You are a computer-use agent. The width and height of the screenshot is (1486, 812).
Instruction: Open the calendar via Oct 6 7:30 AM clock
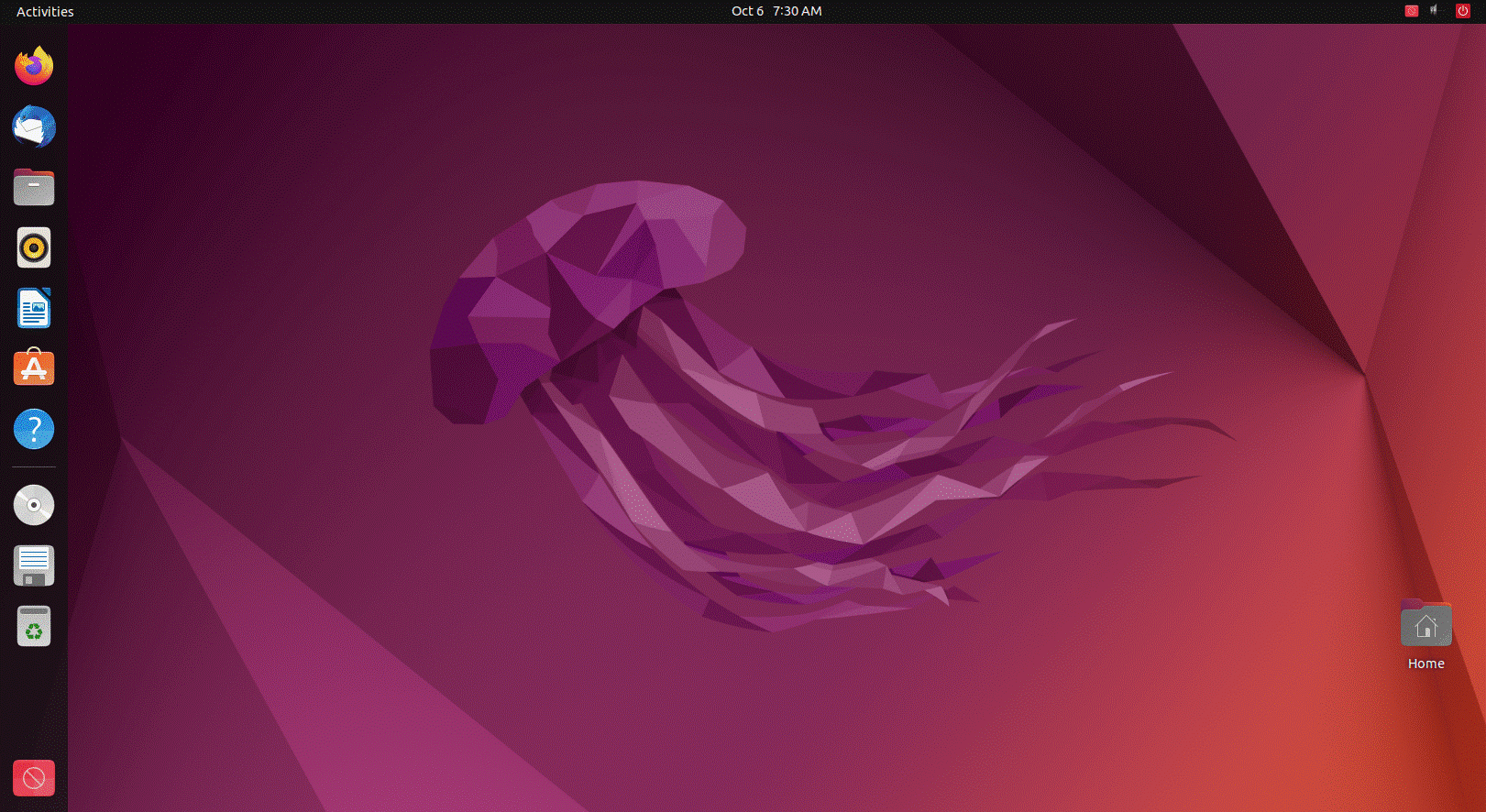[x=776, y=11]
